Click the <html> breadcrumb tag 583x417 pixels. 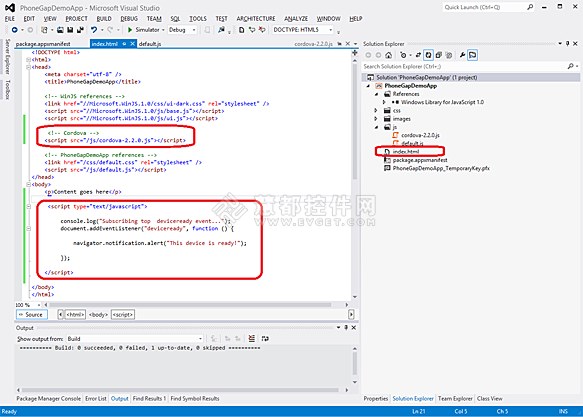click(75, 315)
